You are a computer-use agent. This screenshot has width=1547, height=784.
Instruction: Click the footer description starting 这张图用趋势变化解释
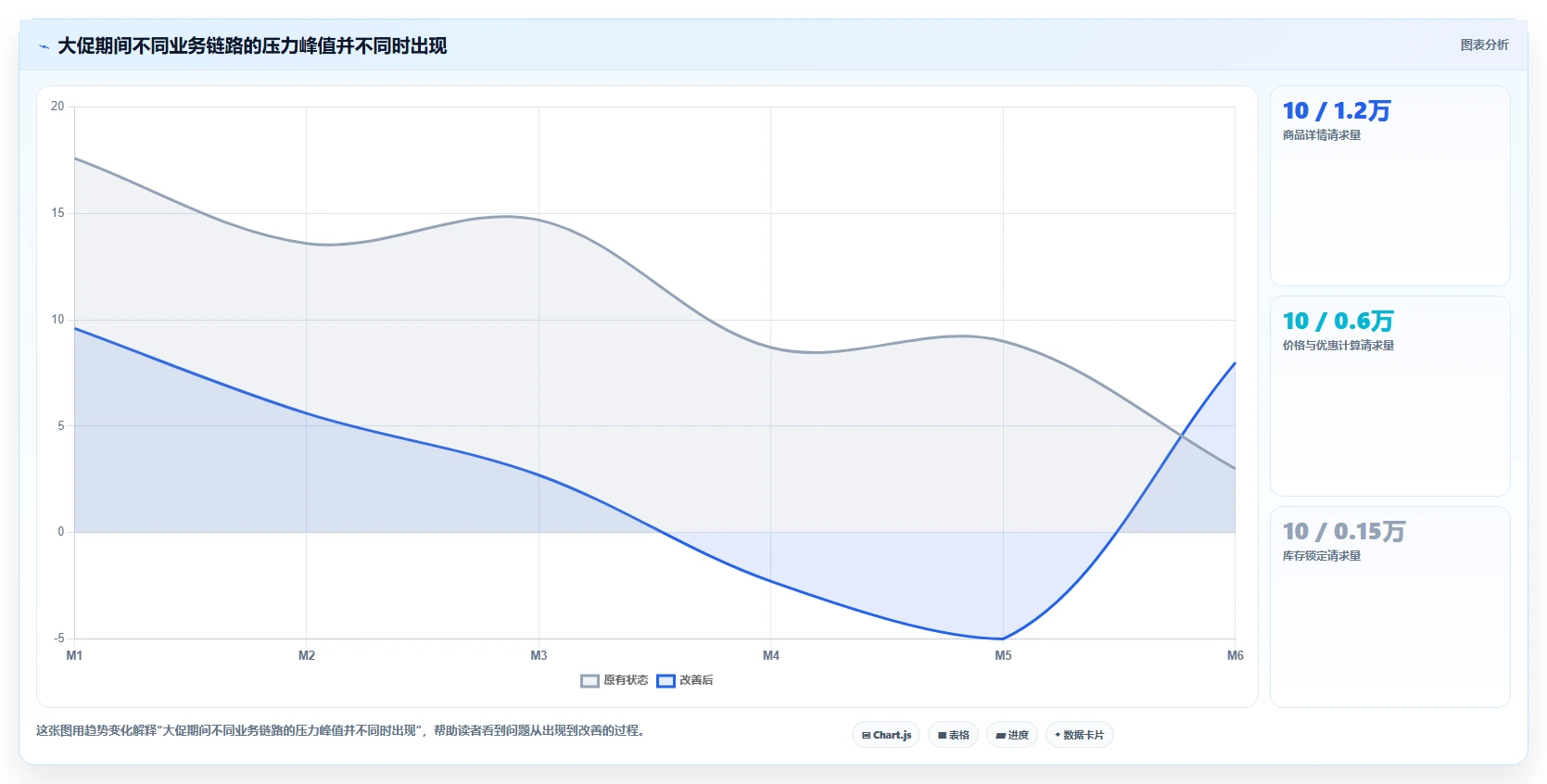click(x=340, y=731)
